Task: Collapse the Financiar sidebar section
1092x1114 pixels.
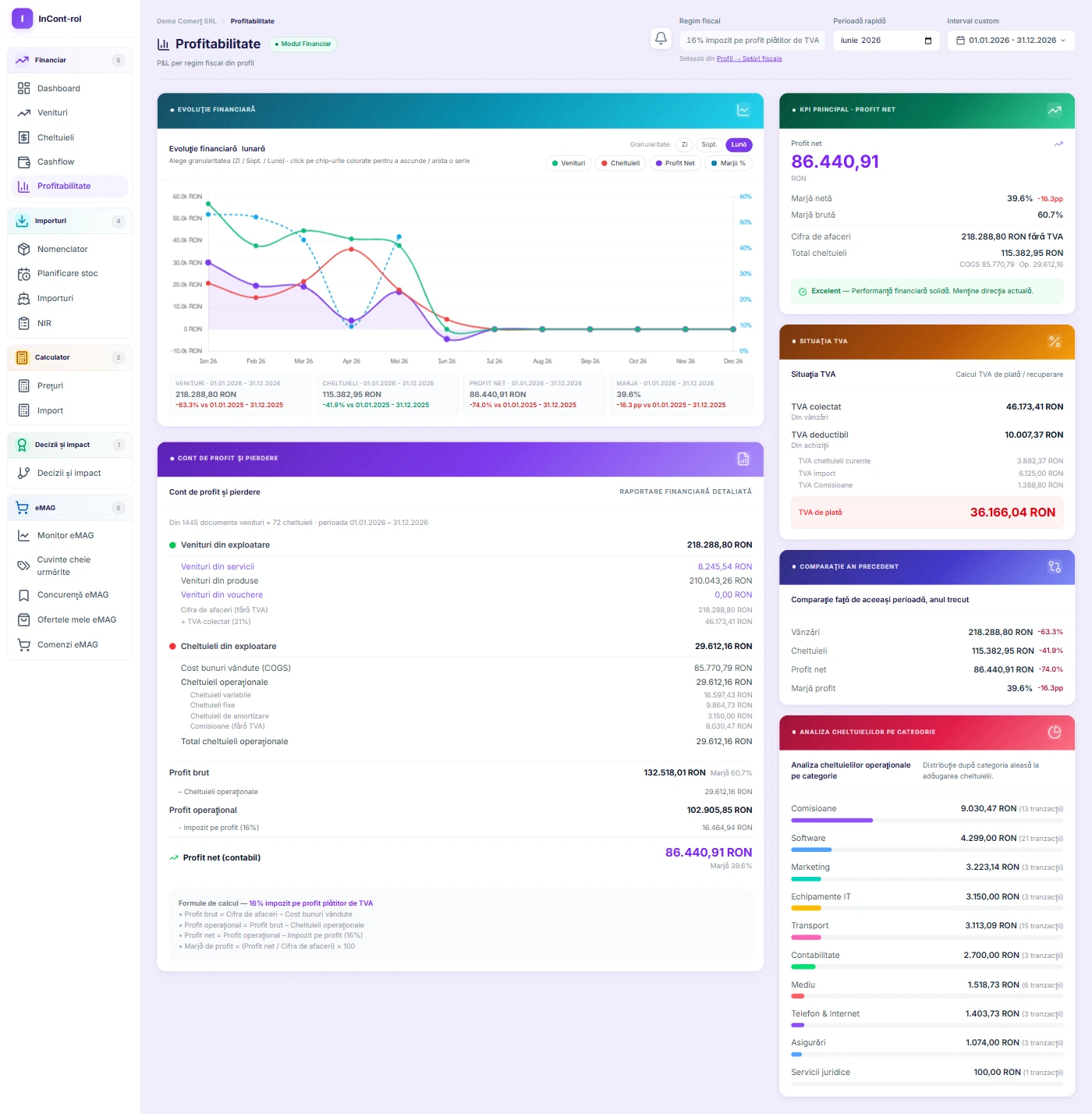Action: tap(70, 60)
